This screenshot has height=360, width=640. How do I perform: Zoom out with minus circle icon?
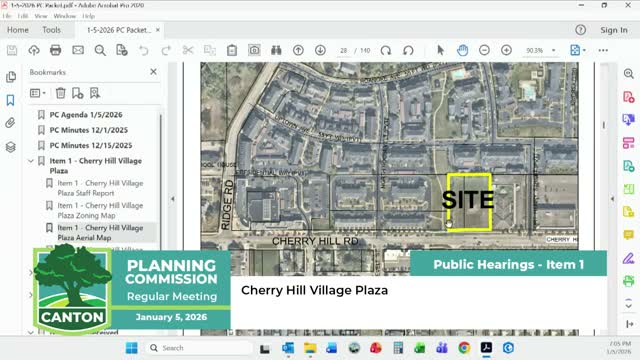click(x=484, y=50)
